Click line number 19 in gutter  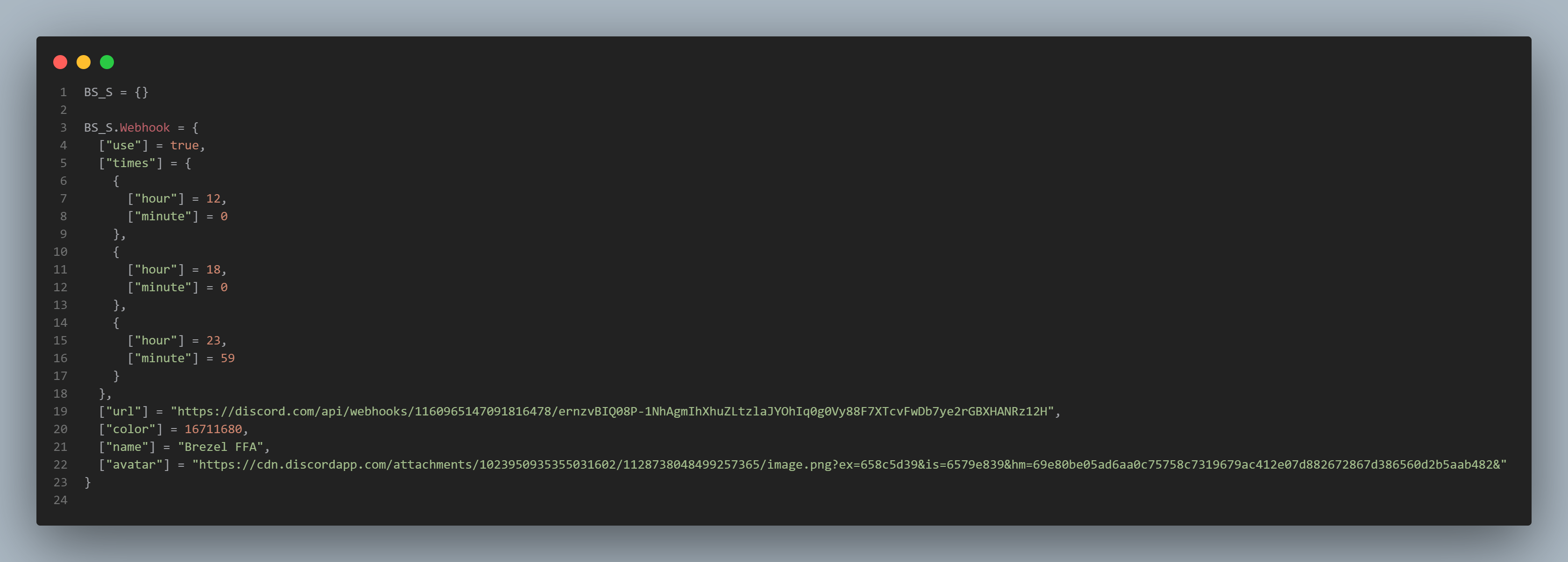(x=60, y=411)
